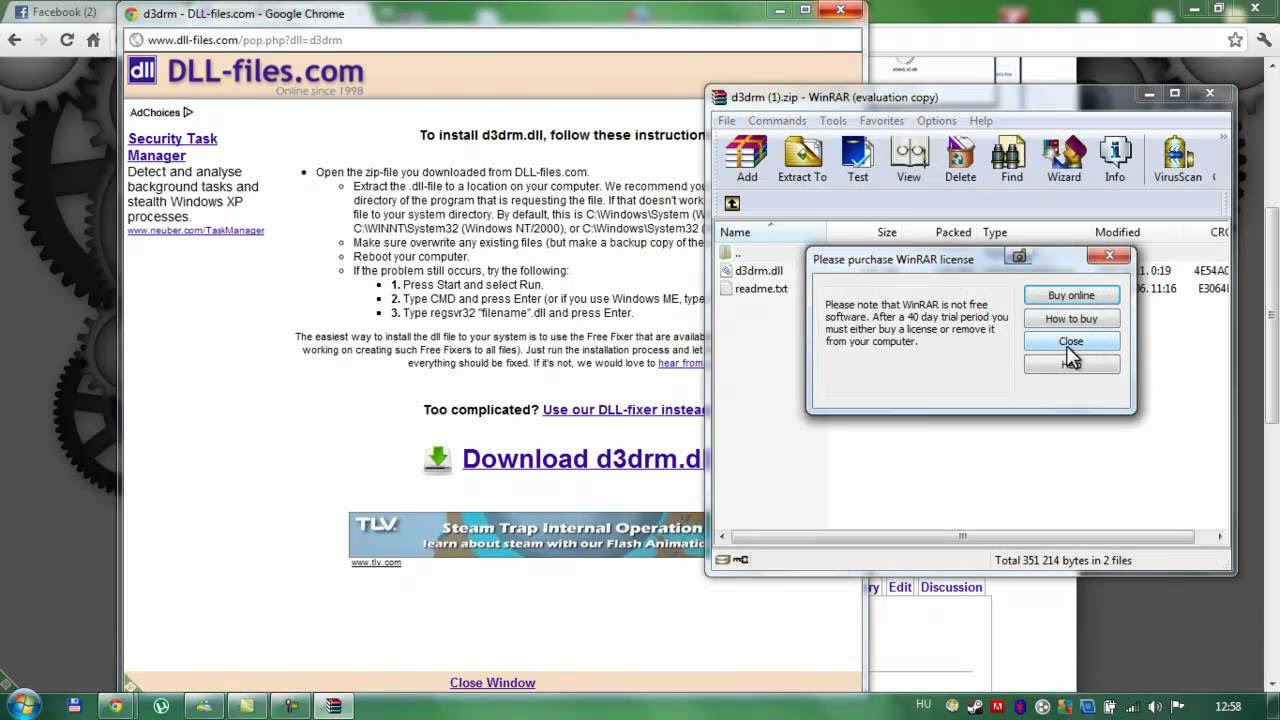This screenshot has width=1280, height=720.
Task: Open Chrome wrench settings menu
Action: coord(1263,40)
